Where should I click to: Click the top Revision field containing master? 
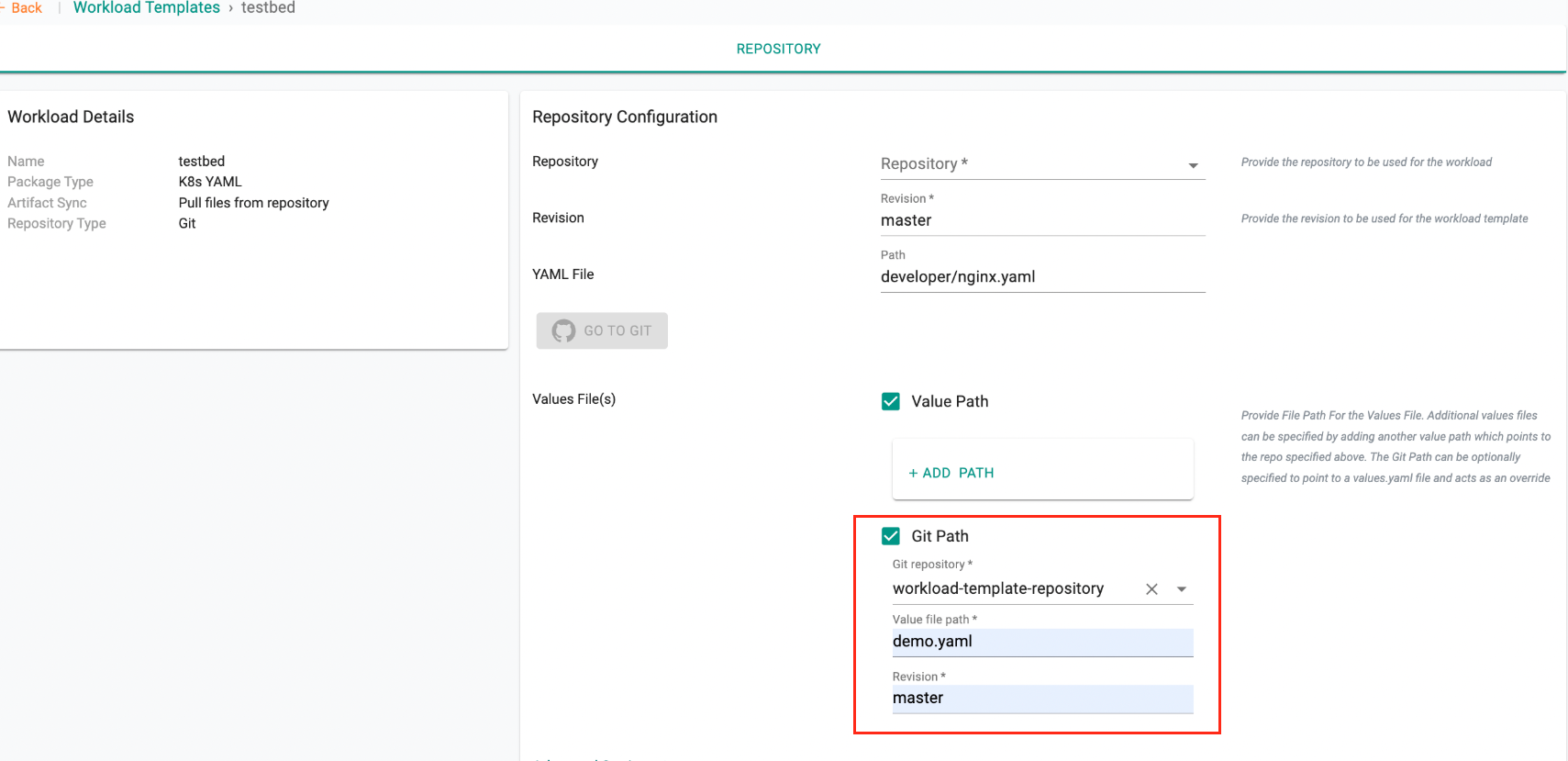(x=1041, y=220)
